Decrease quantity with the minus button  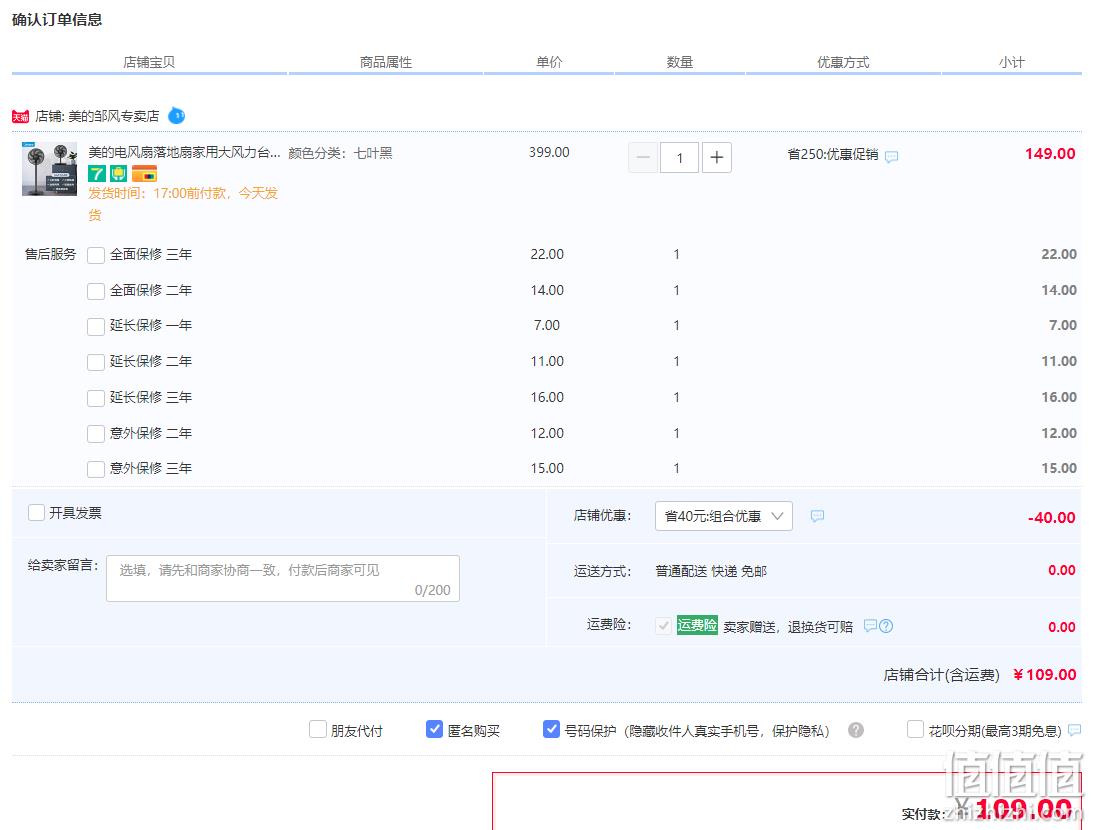[643, 157]
